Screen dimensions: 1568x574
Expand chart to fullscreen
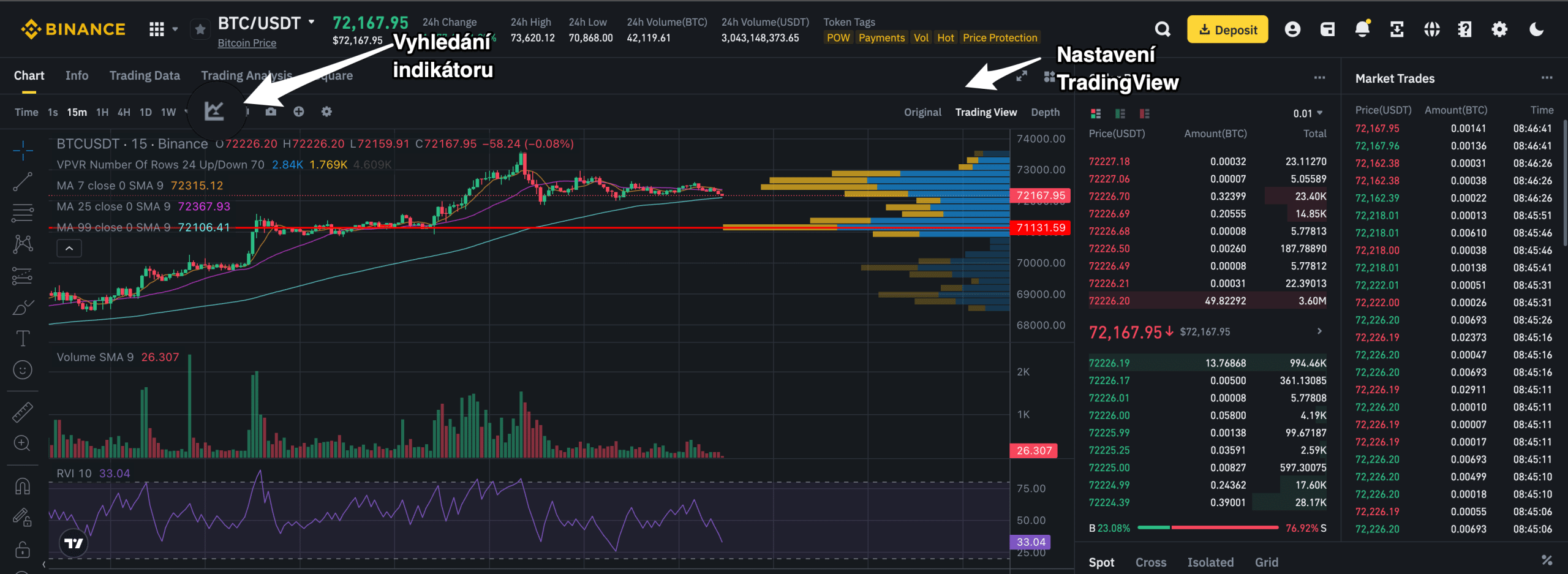pyautogui.click(x=1021, y=76)
